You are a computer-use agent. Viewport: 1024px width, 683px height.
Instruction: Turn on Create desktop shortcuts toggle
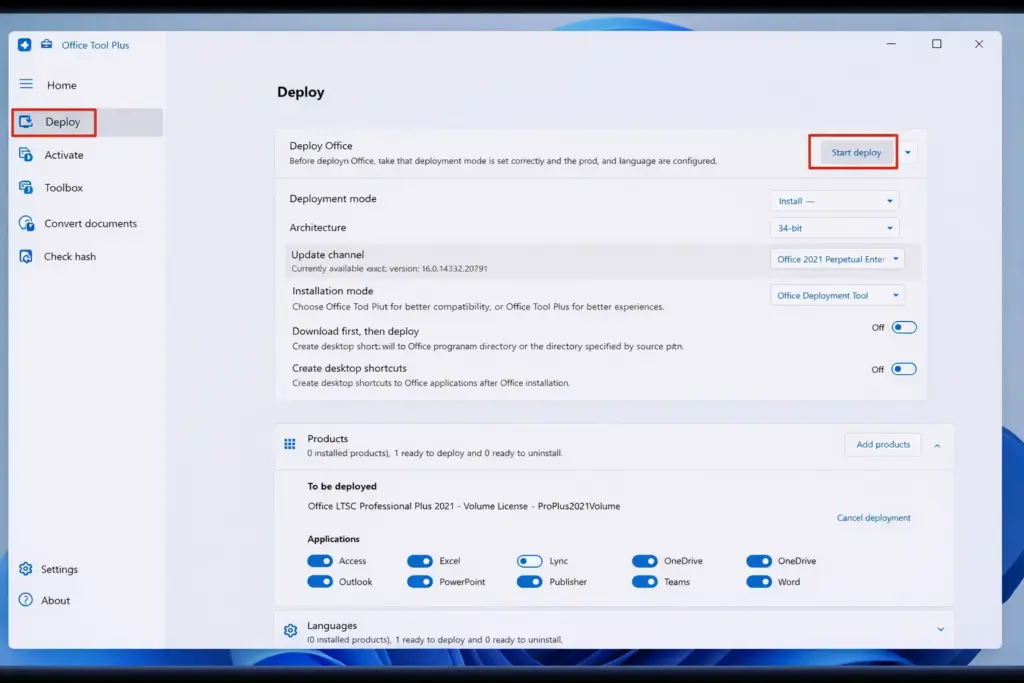click(903, 369)
